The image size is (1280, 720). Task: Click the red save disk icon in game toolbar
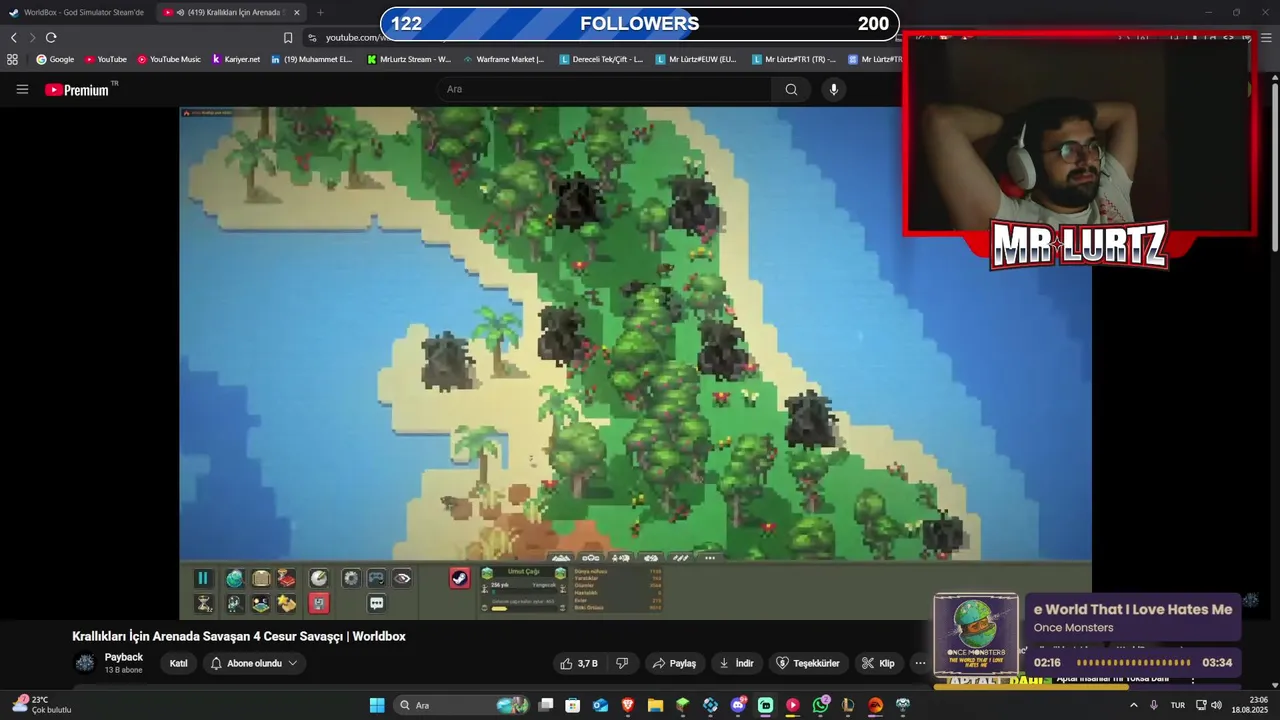(319, 603)
